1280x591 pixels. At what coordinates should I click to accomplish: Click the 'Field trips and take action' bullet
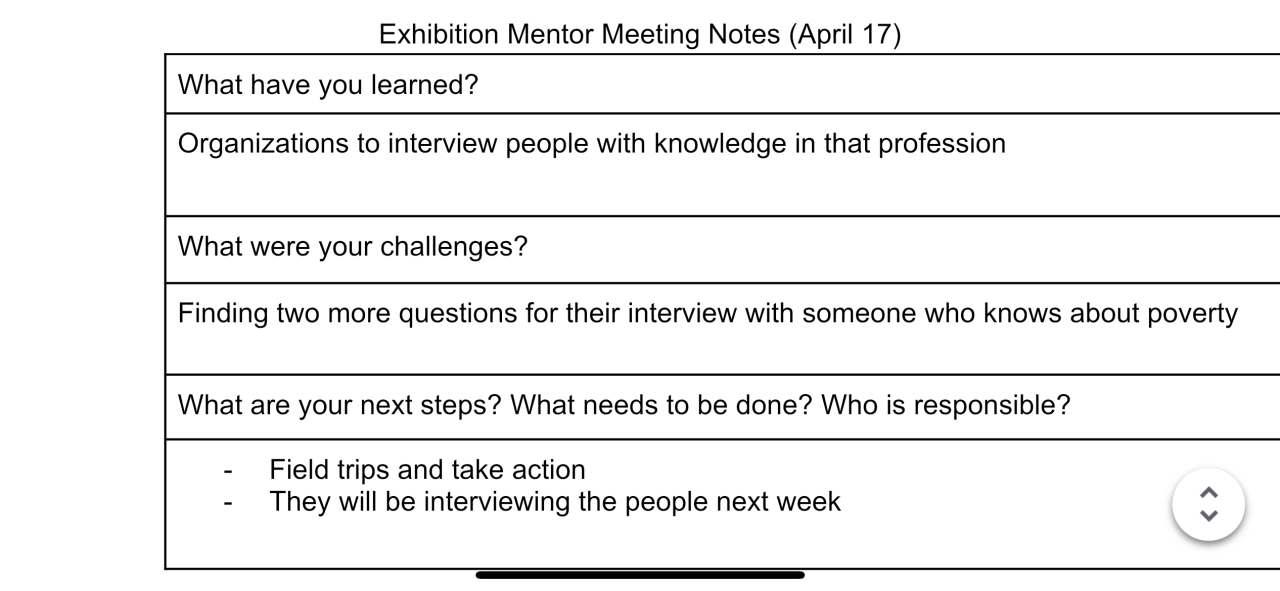pos(427,469)
